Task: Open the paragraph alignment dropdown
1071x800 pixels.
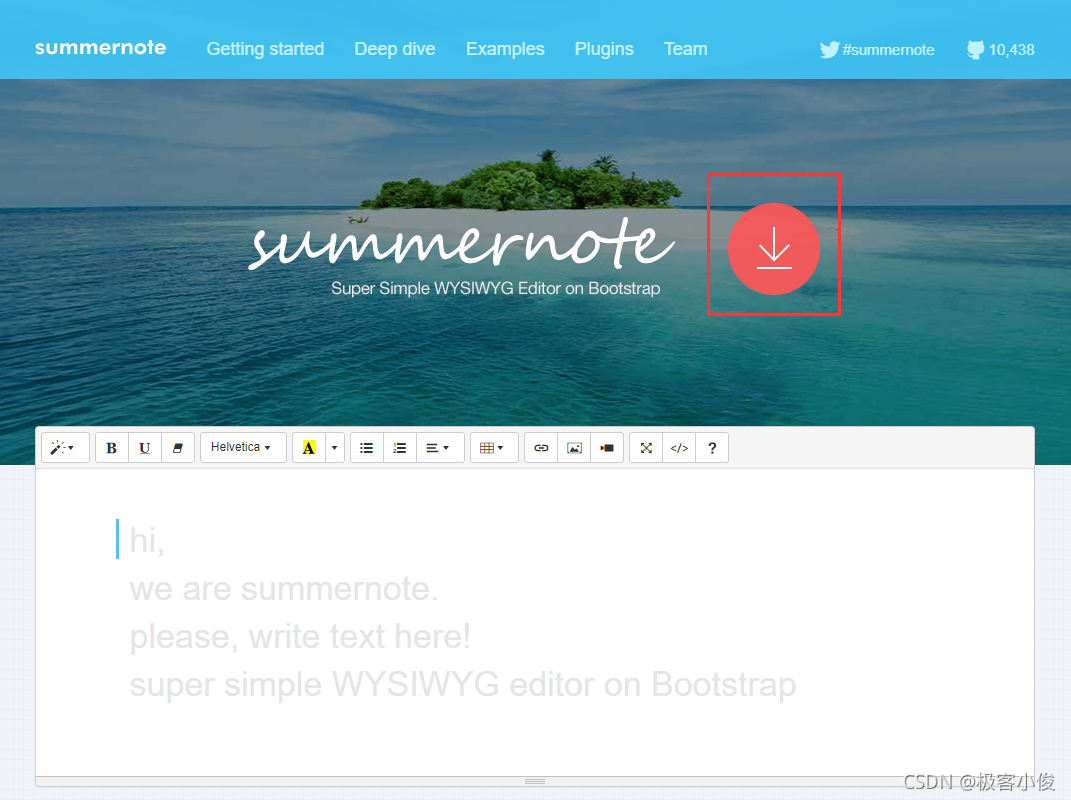Action: coord(440,448)
